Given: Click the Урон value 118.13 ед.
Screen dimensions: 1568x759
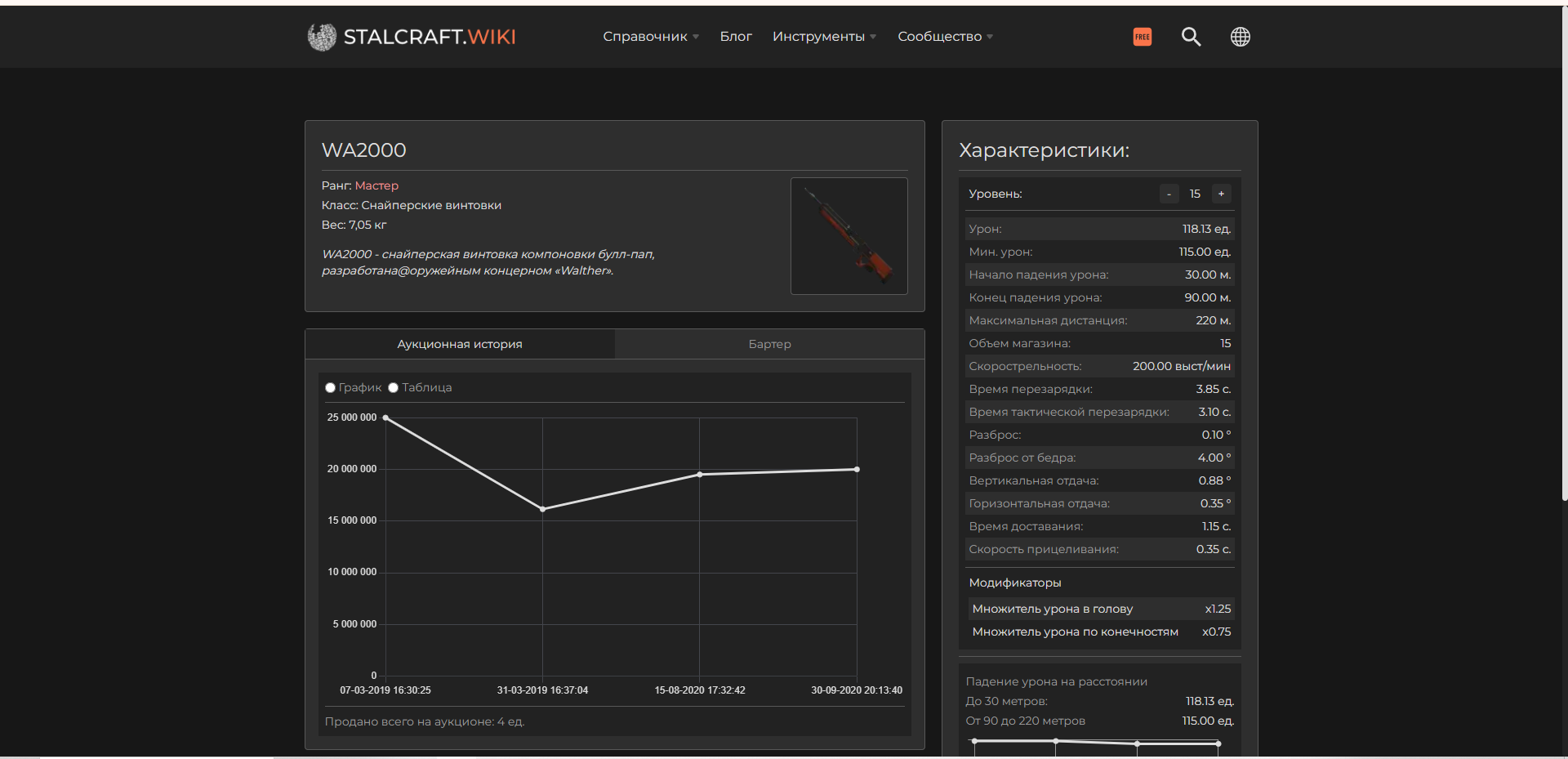Looking at the screenshot, I should click(1206, 229).
